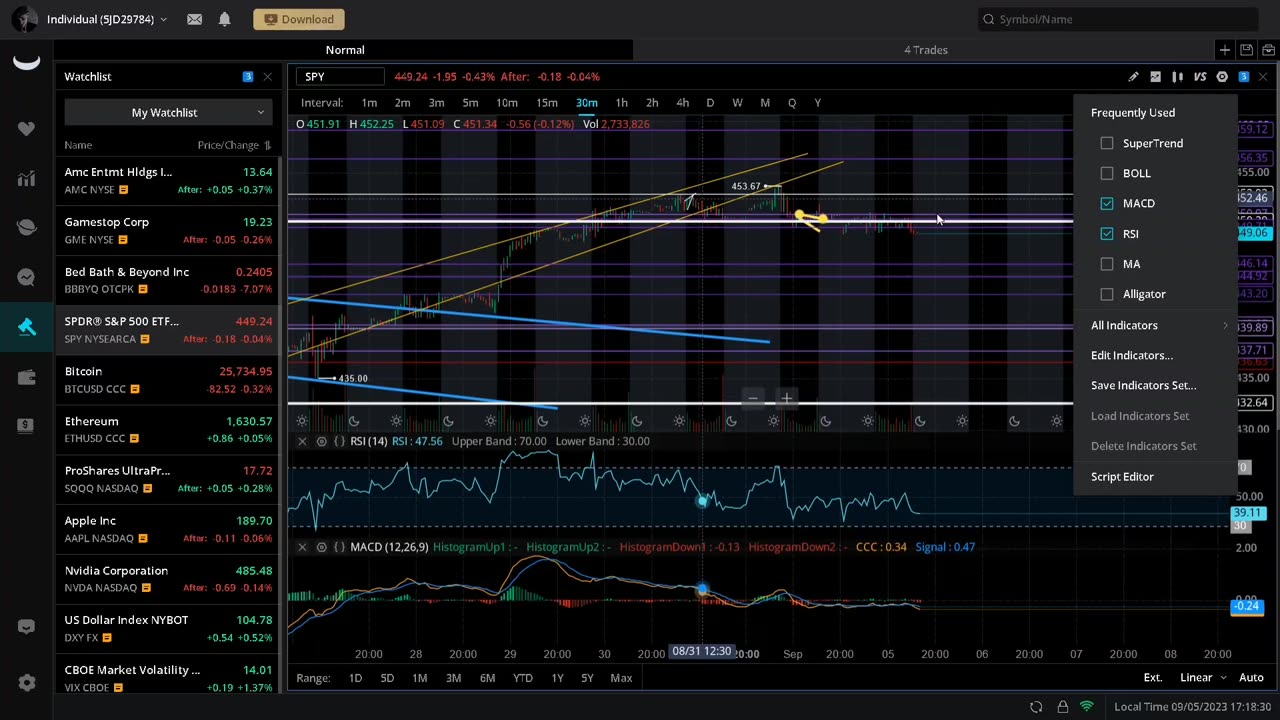Image resolution: width=1280 pixels, height=720 pixels.
Task: Click the Download button
Action: 299,19
